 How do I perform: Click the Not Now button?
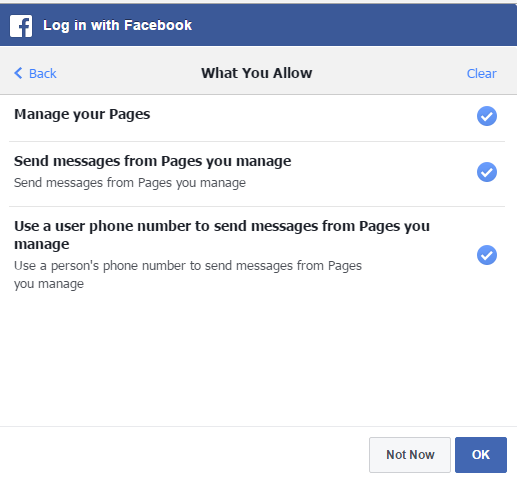410,455
